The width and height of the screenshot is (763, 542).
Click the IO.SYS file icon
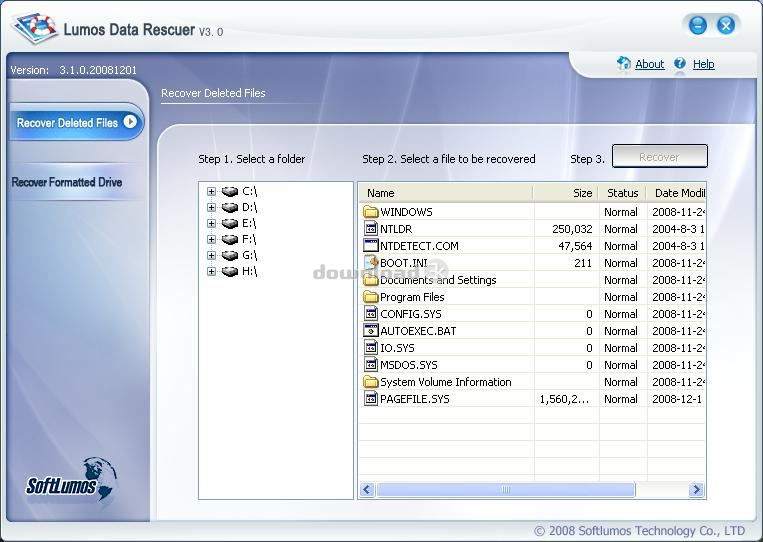point(371,347)
